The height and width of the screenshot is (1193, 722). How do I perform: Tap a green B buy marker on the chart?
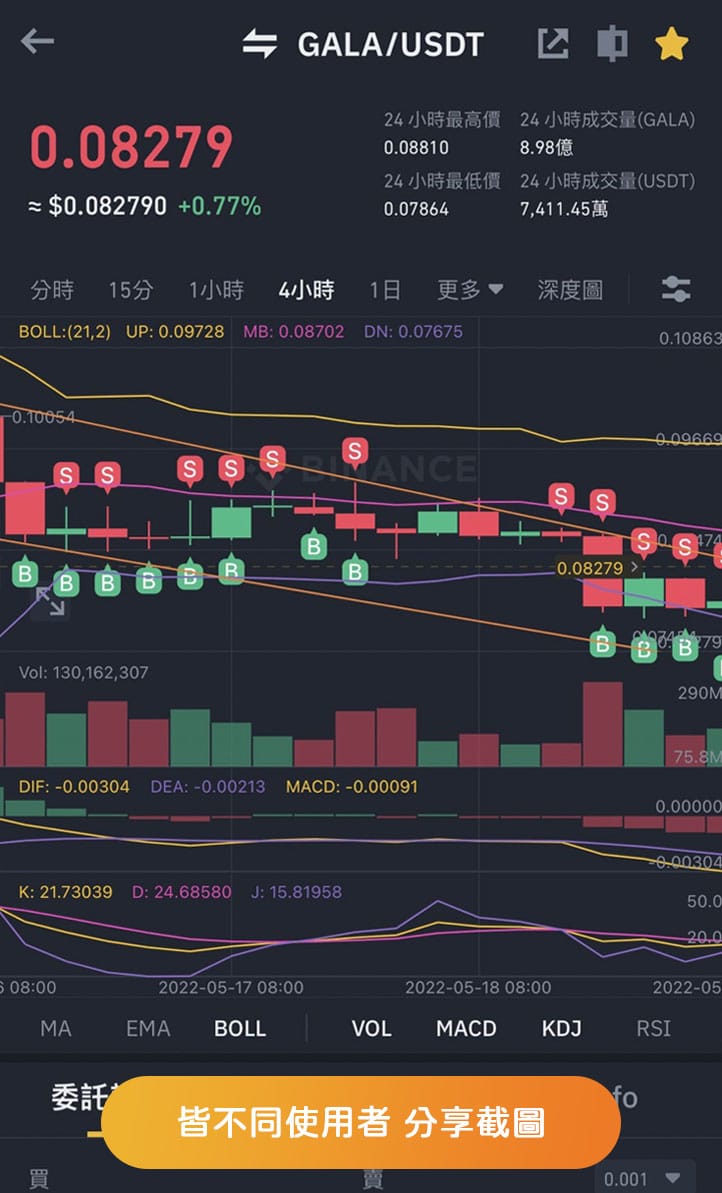(x=353, y=573)
